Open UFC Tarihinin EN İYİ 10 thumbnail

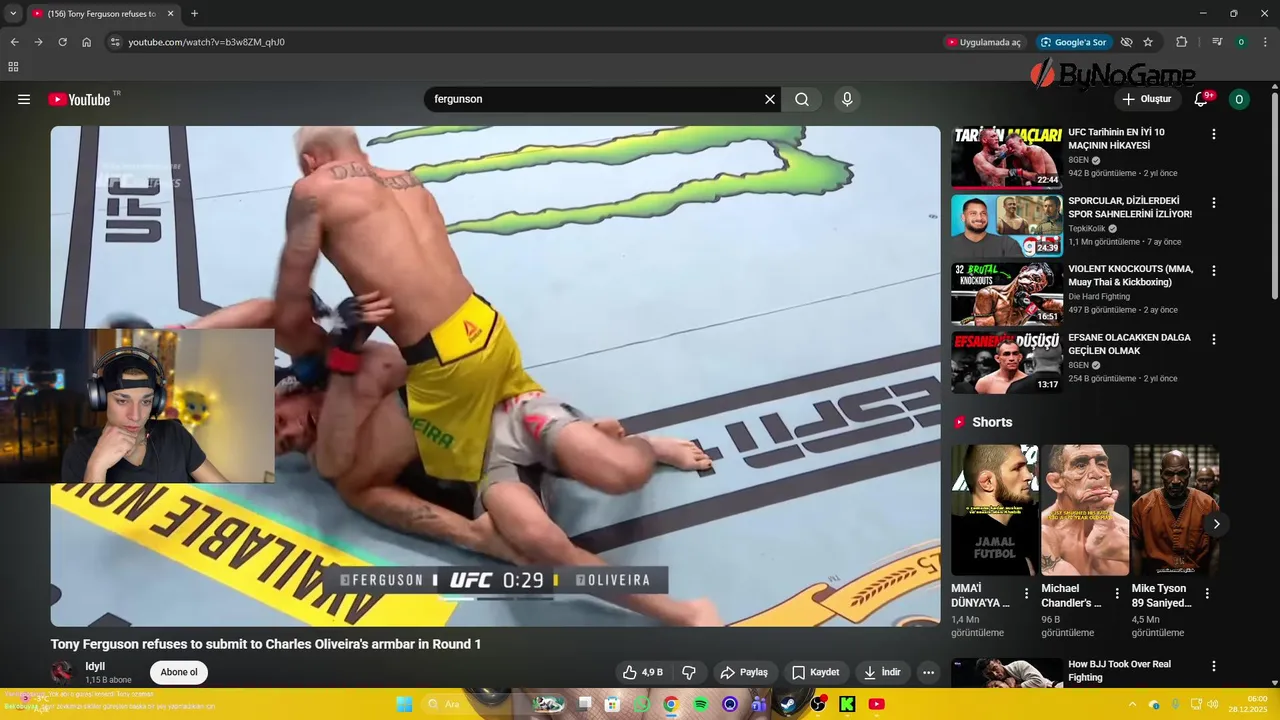pos(1006,157)
